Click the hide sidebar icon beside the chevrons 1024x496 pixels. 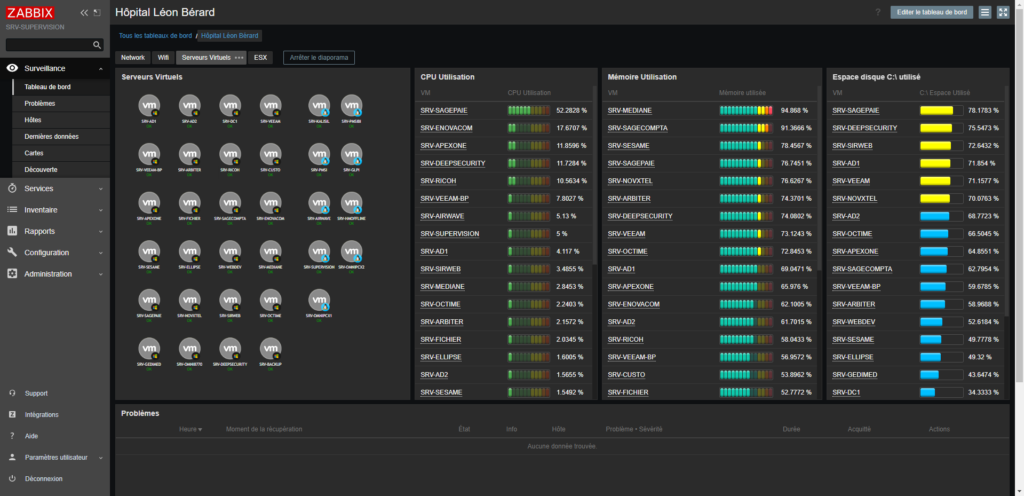97,13
